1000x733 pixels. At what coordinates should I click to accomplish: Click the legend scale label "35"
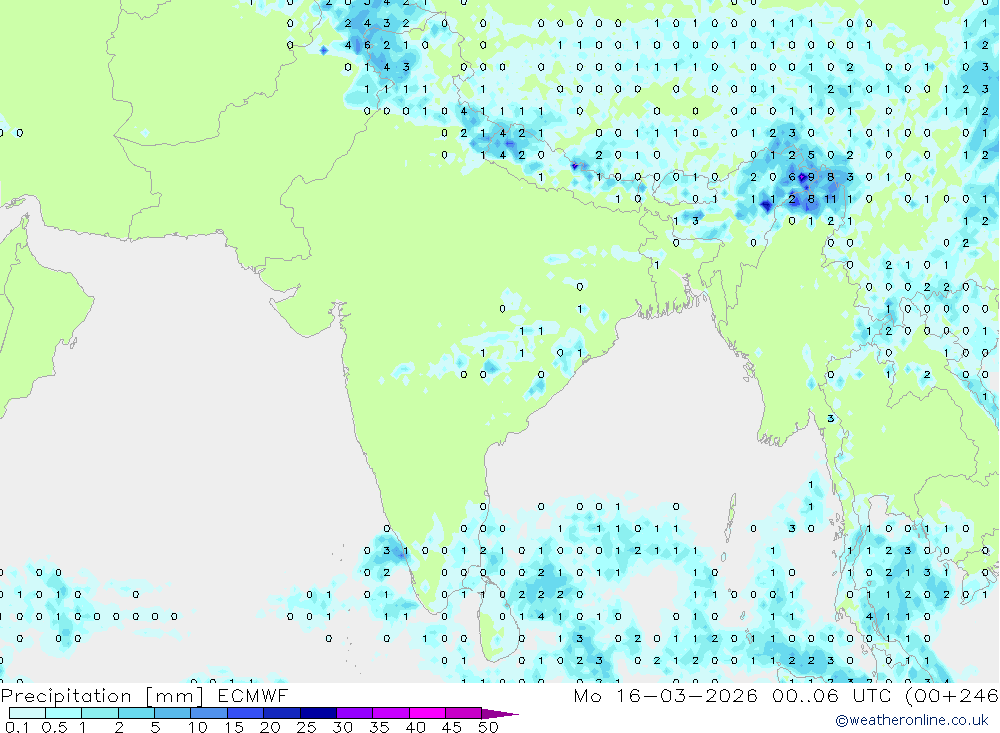[379, 727]
